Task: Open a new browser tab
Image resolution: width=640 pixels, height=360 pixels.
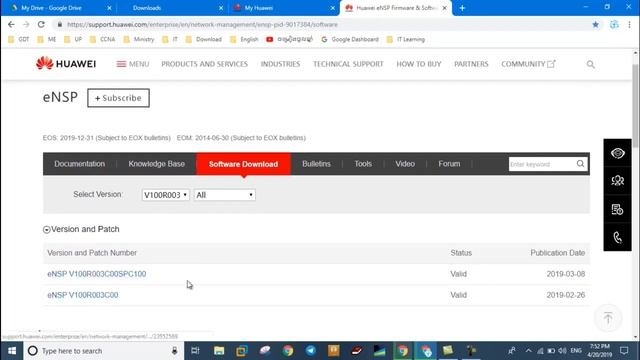Action: 462,8
